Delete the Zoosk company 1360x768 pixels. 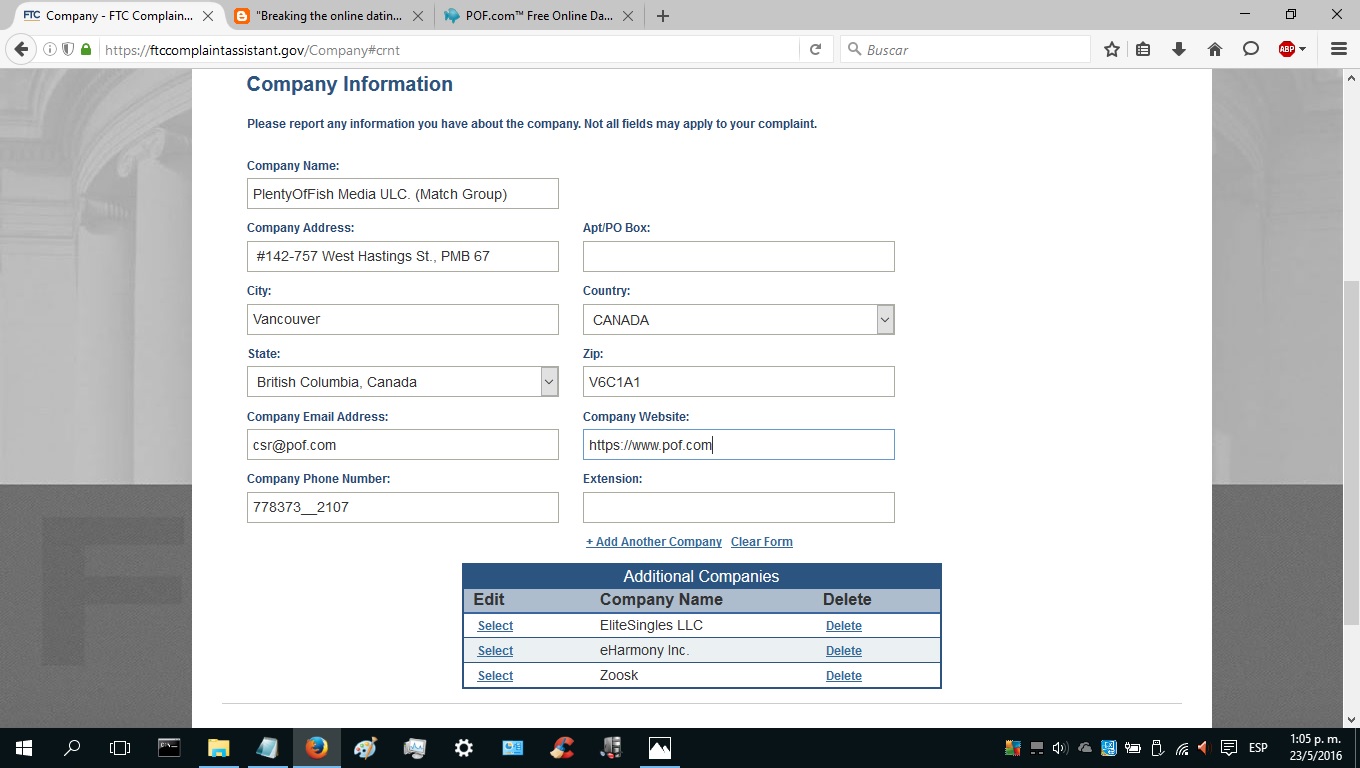pos(844,676)
